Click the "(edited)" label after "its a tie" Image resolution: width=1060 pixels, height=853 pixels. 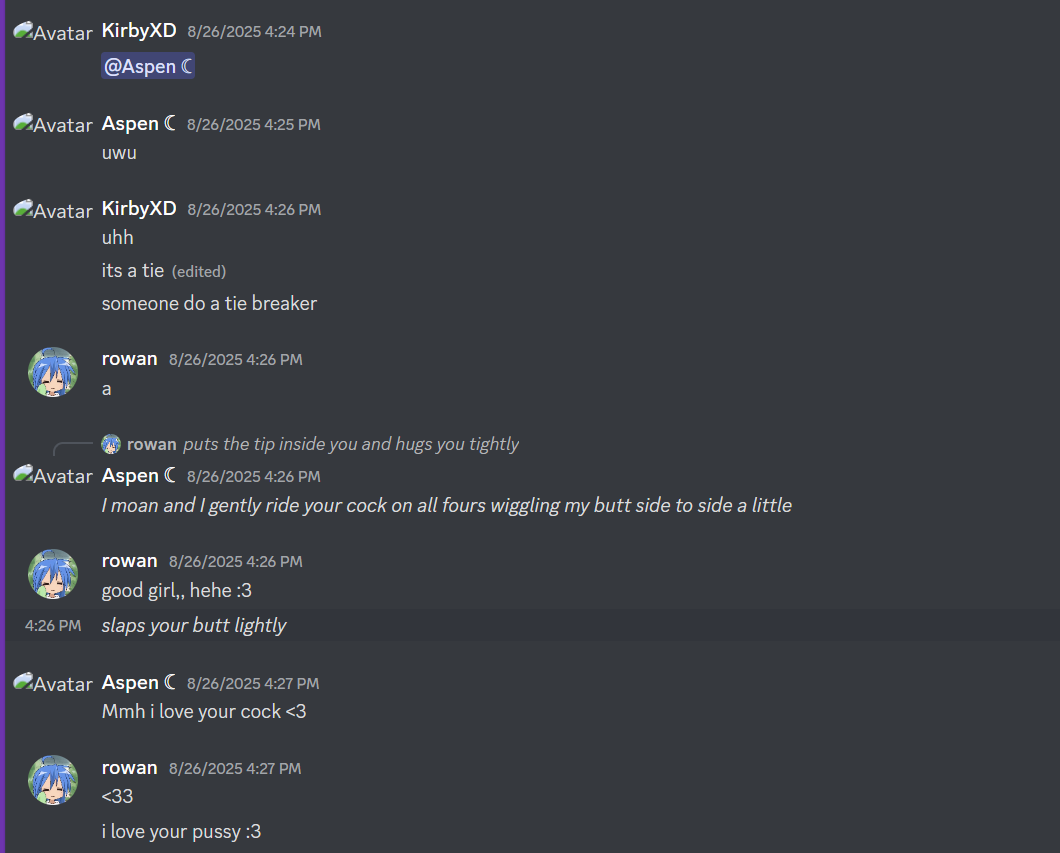[x=199, y=272]
